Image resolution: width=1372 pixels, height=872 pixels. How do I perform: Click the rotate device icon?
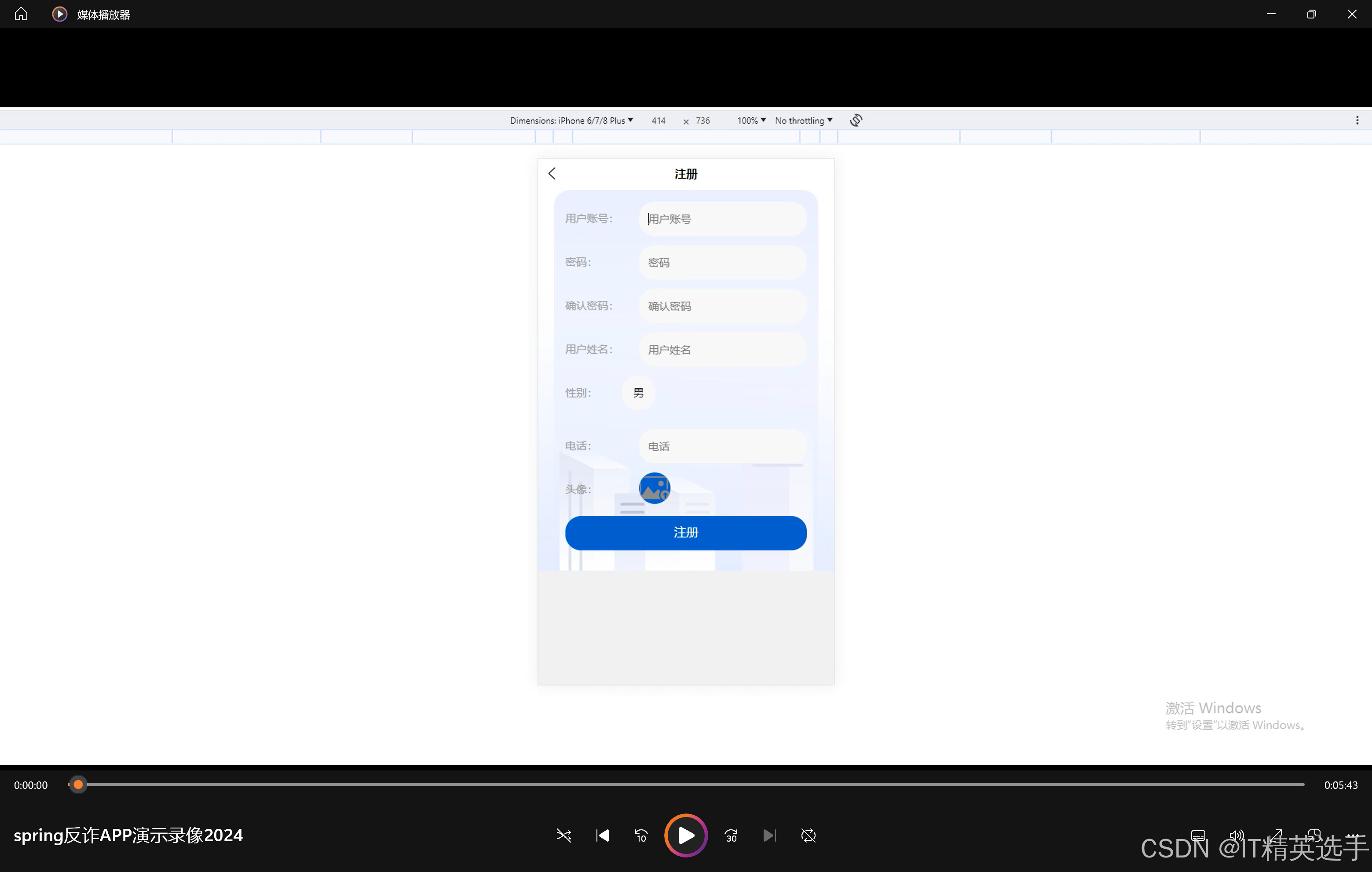click(x=856, y=120)
